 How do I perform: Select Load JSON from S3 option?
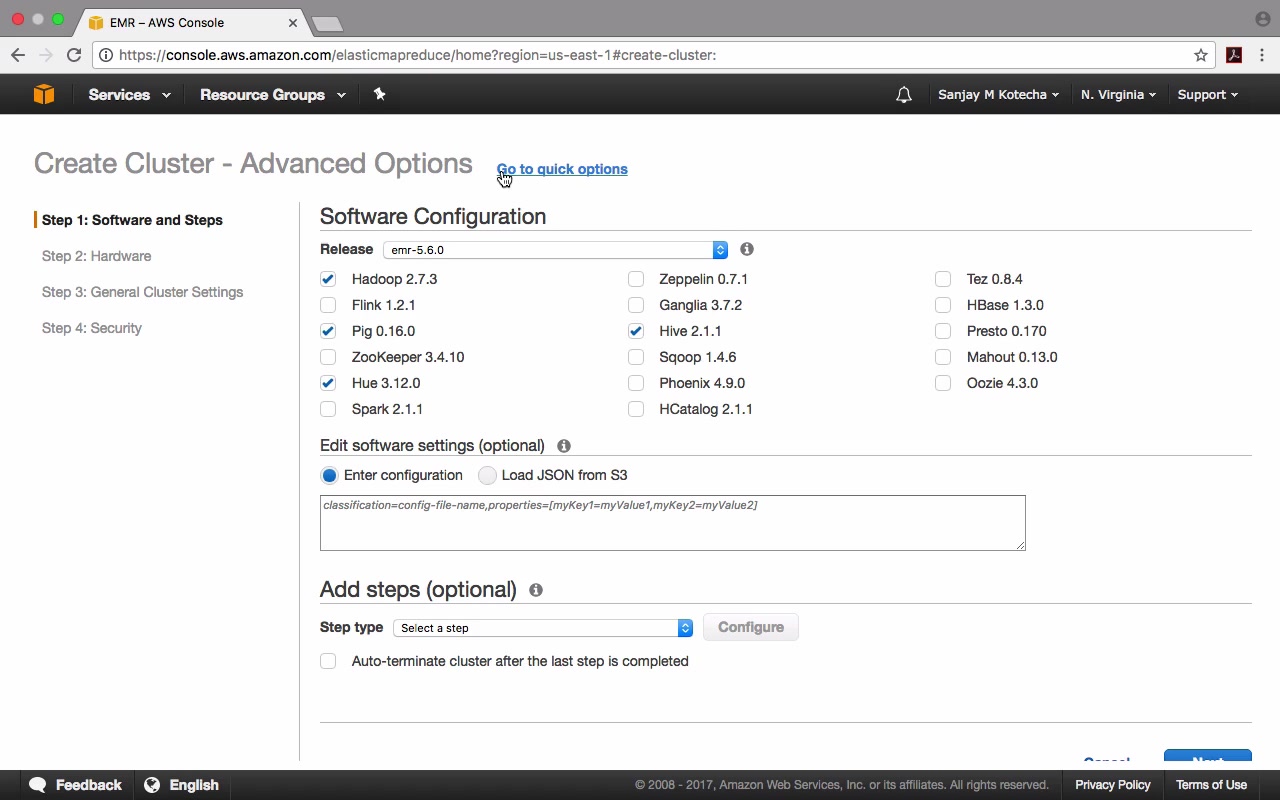point(488,475)
